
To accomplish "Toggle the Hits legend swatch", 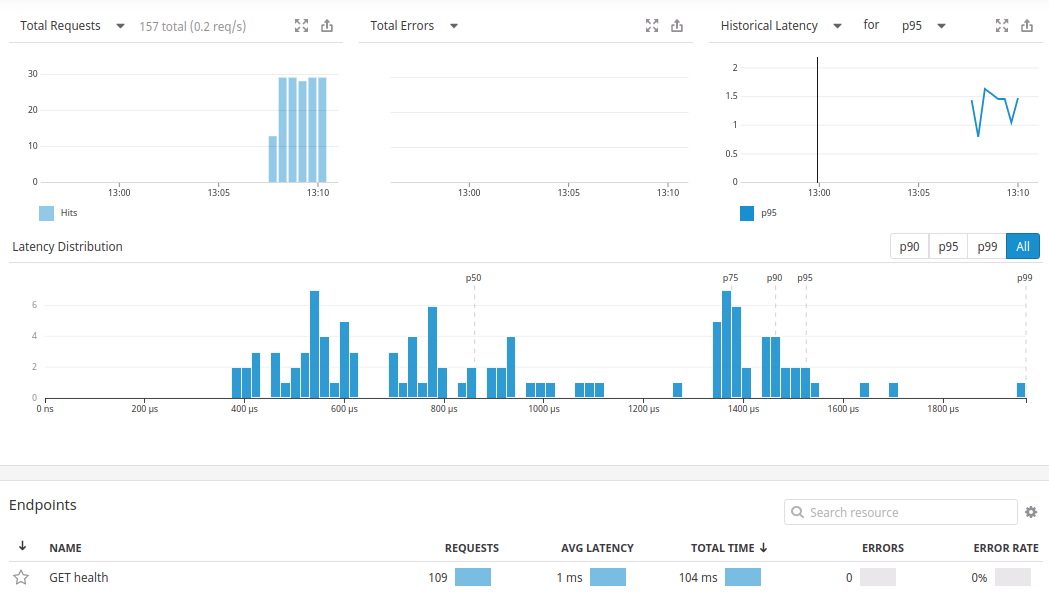I will coord(46,213).
